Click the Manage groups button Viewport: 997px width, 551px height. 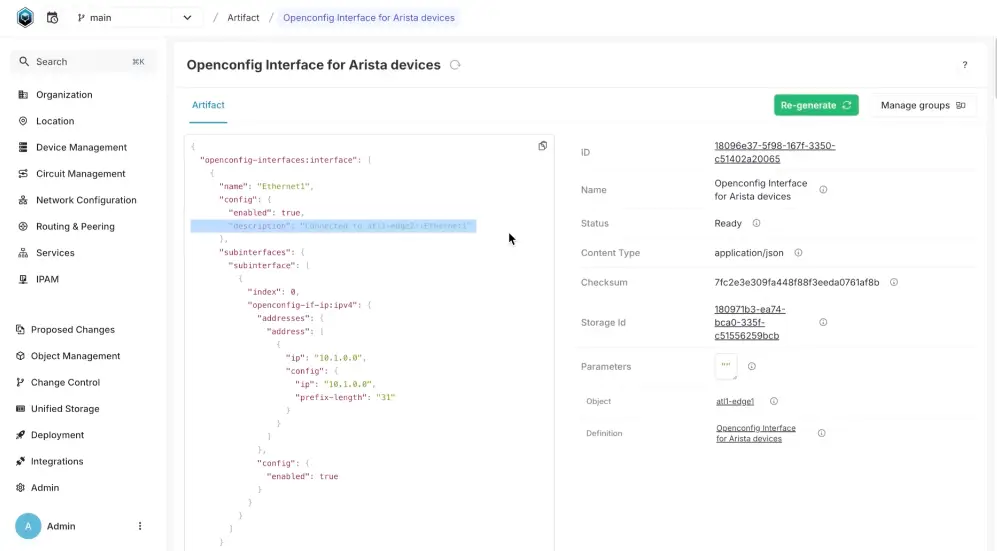point(923,105)
